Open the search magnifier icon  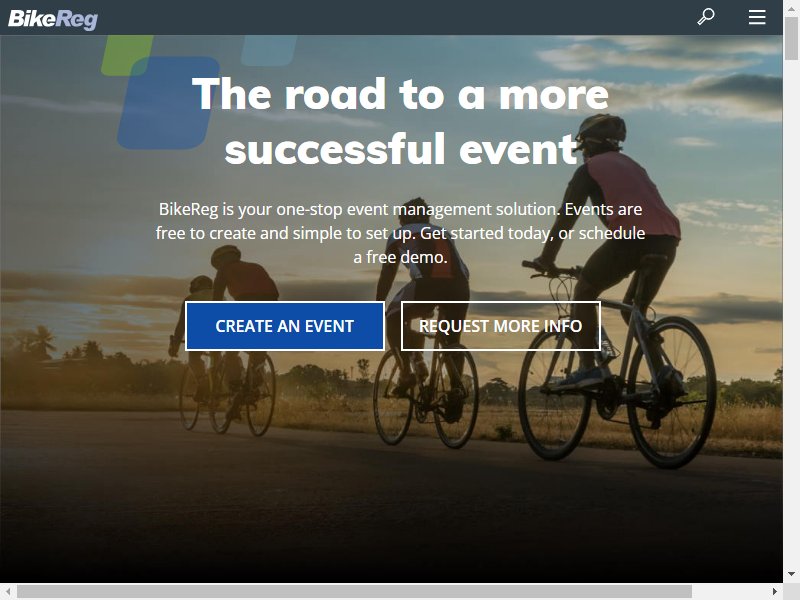coord(706,17)
